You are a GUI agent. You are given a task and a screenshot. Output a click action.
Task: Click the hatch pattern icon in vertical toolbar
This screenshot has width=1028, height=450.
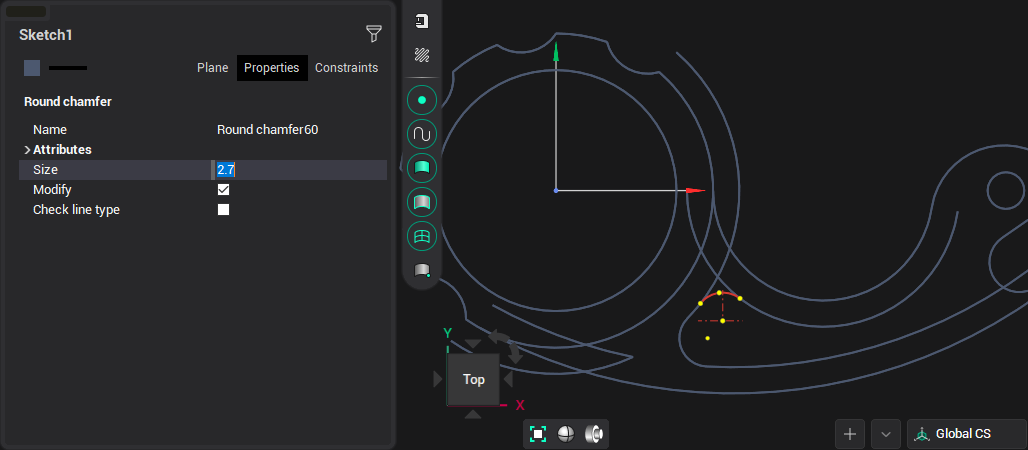(422, 55)
